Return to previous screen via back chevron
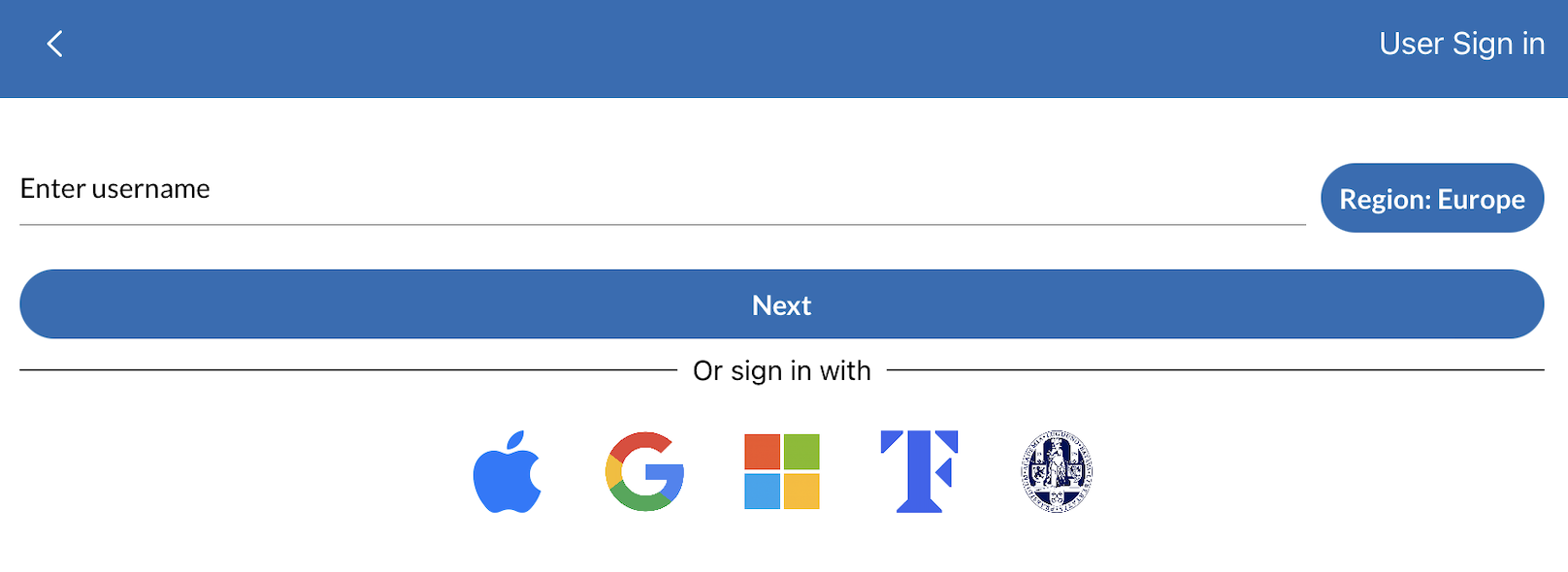This screenshot has height=572, width=1568. tap(55, 44)
